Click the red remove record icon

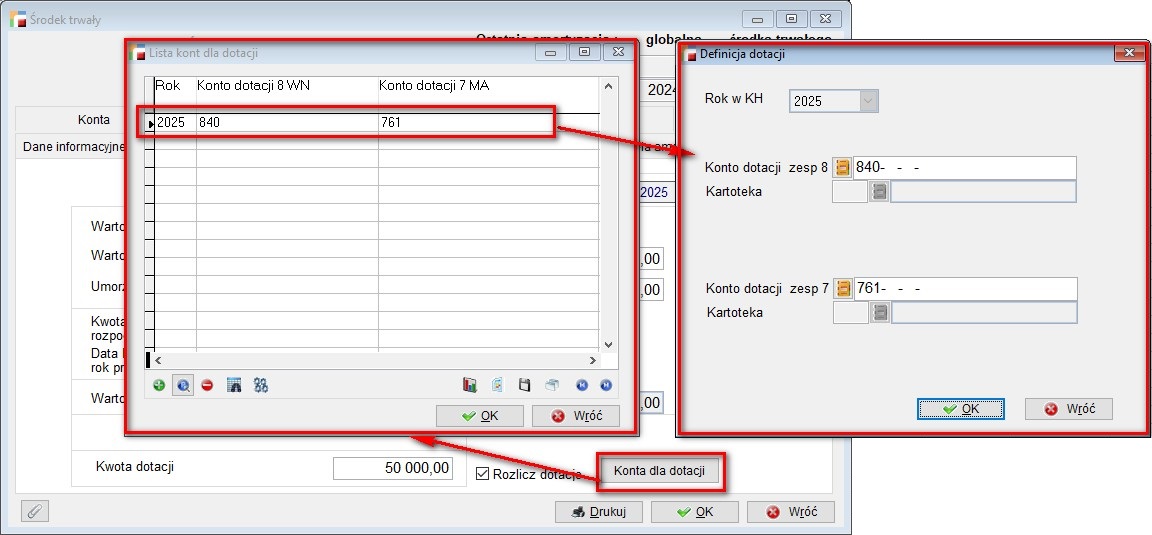pyautogui.click(x=207, y=385)
